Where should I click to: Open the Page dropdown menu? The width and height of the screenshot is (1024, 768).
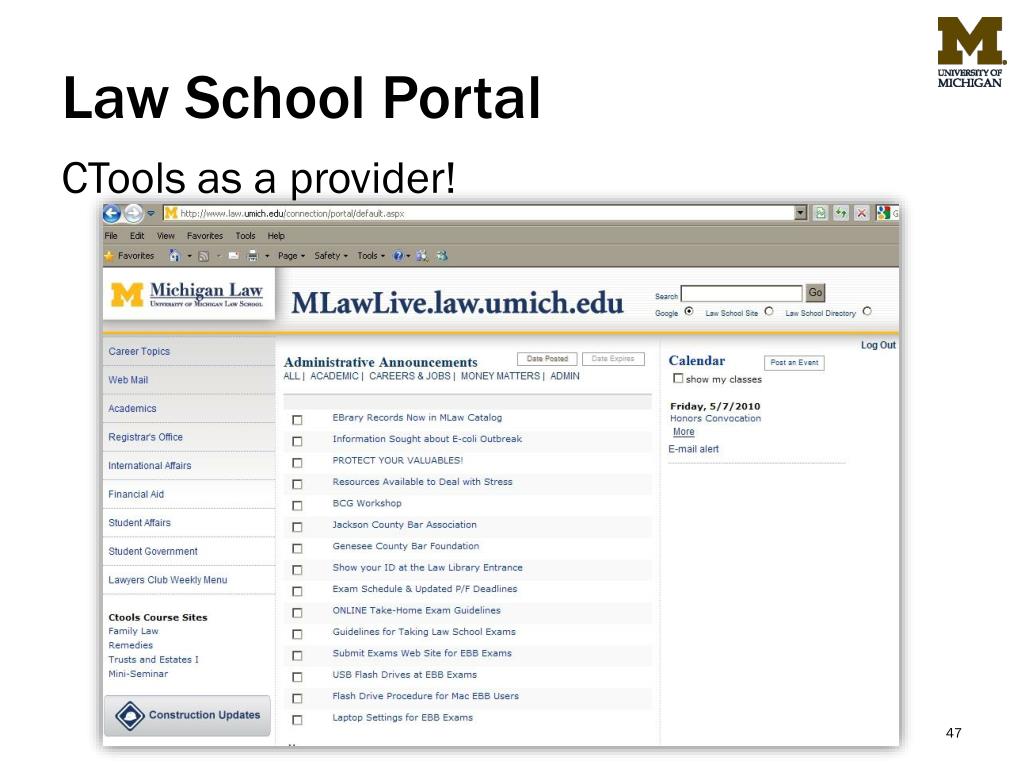pos(291,256)
